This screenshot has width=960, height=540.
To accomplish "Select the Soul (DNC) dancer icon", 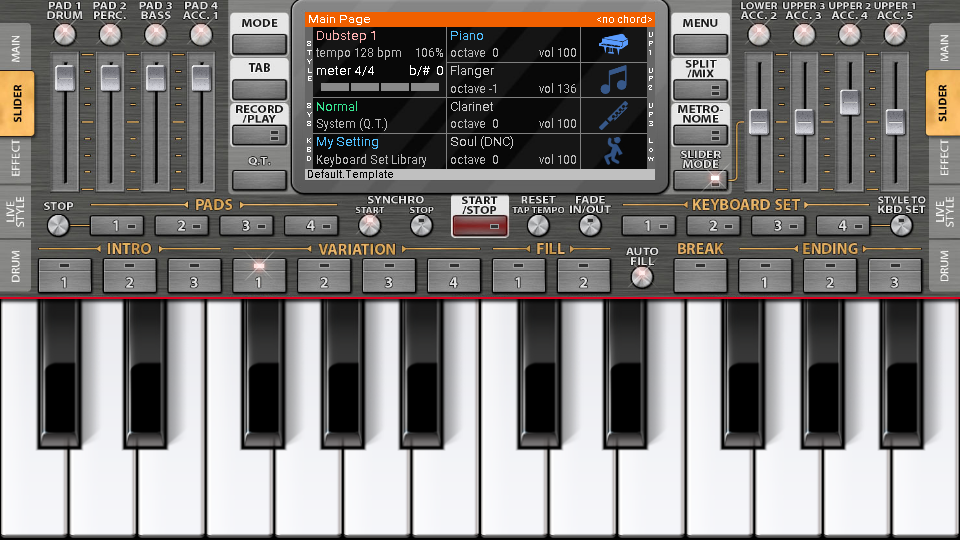I will (613, 151).
